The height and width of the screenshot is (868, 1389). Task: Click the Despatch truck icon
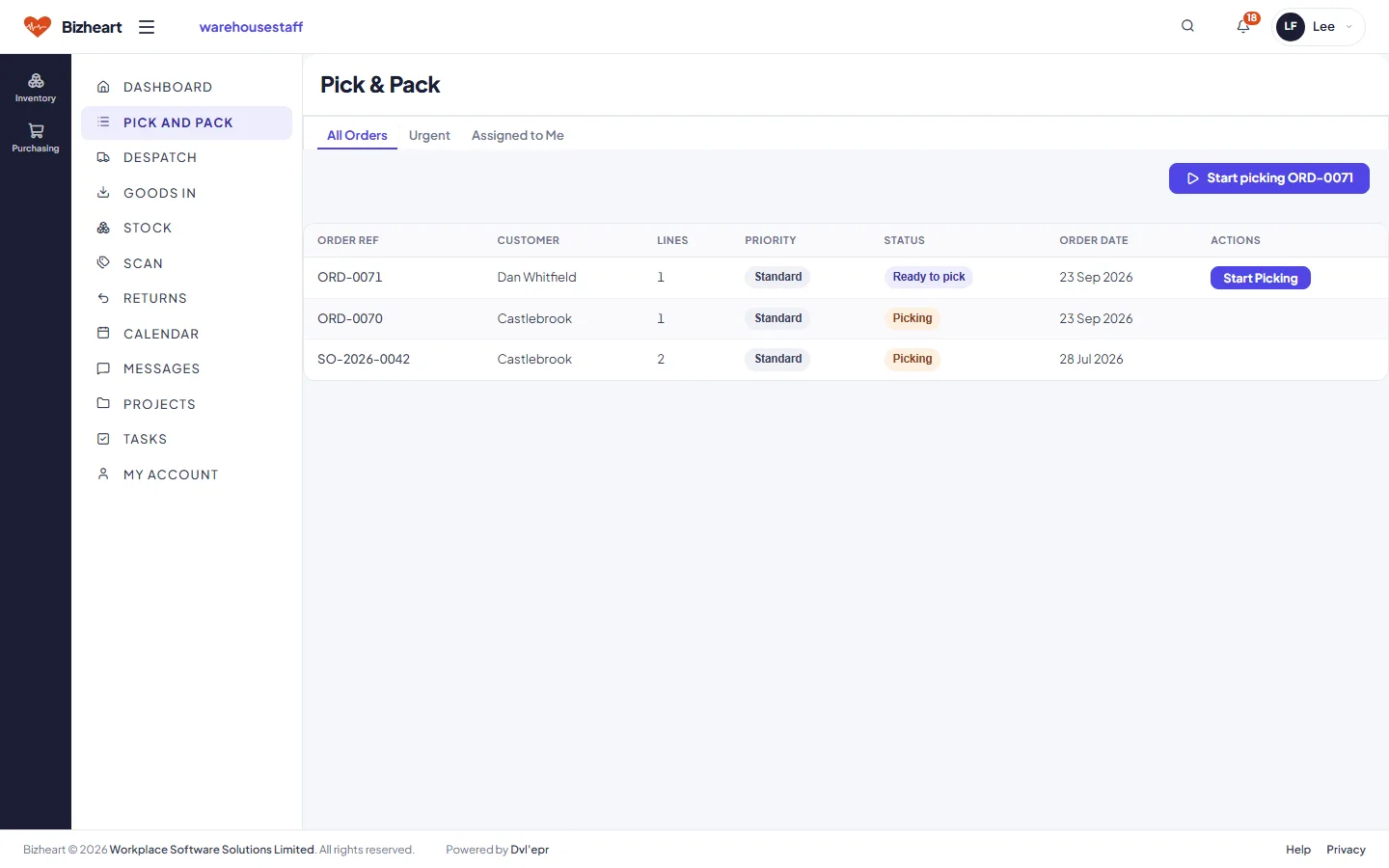click(x=103, y=157)
